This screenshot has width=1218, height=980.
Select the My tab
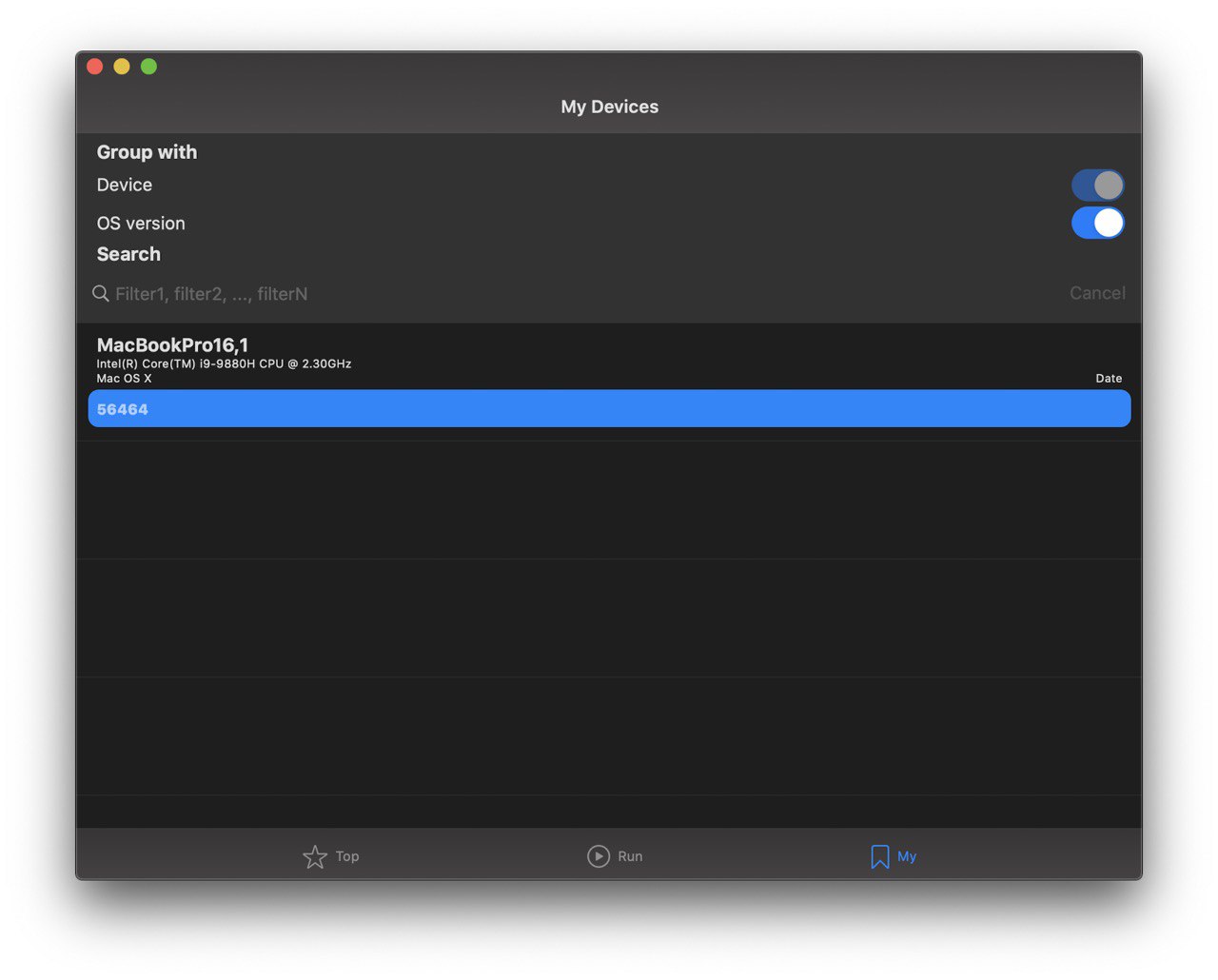(x=893, y=856)
